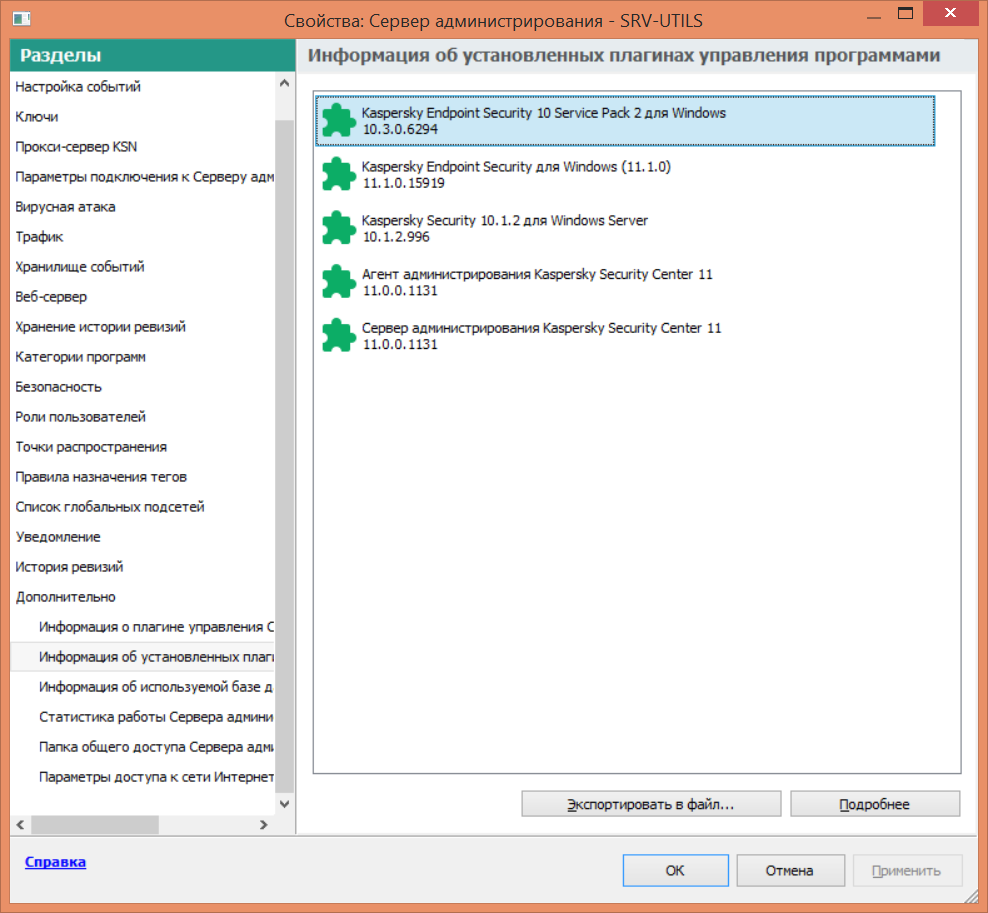Image resolution: width=988 pixels, height=913 pixels.
Task: Open the Справка help link
Action: pyautogui.click(x=55, y=862)
